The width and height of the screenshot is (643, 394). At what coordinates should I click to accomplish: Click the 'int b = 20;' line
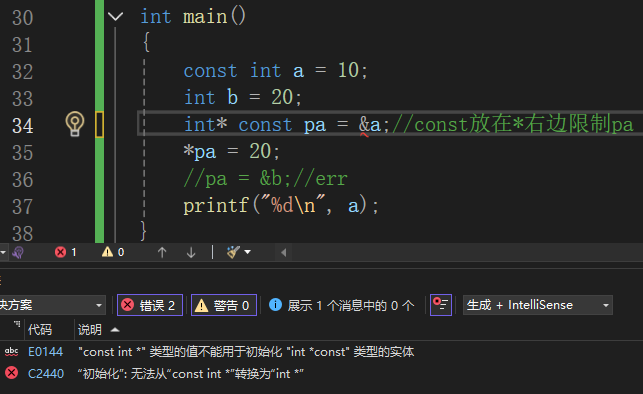243,98
